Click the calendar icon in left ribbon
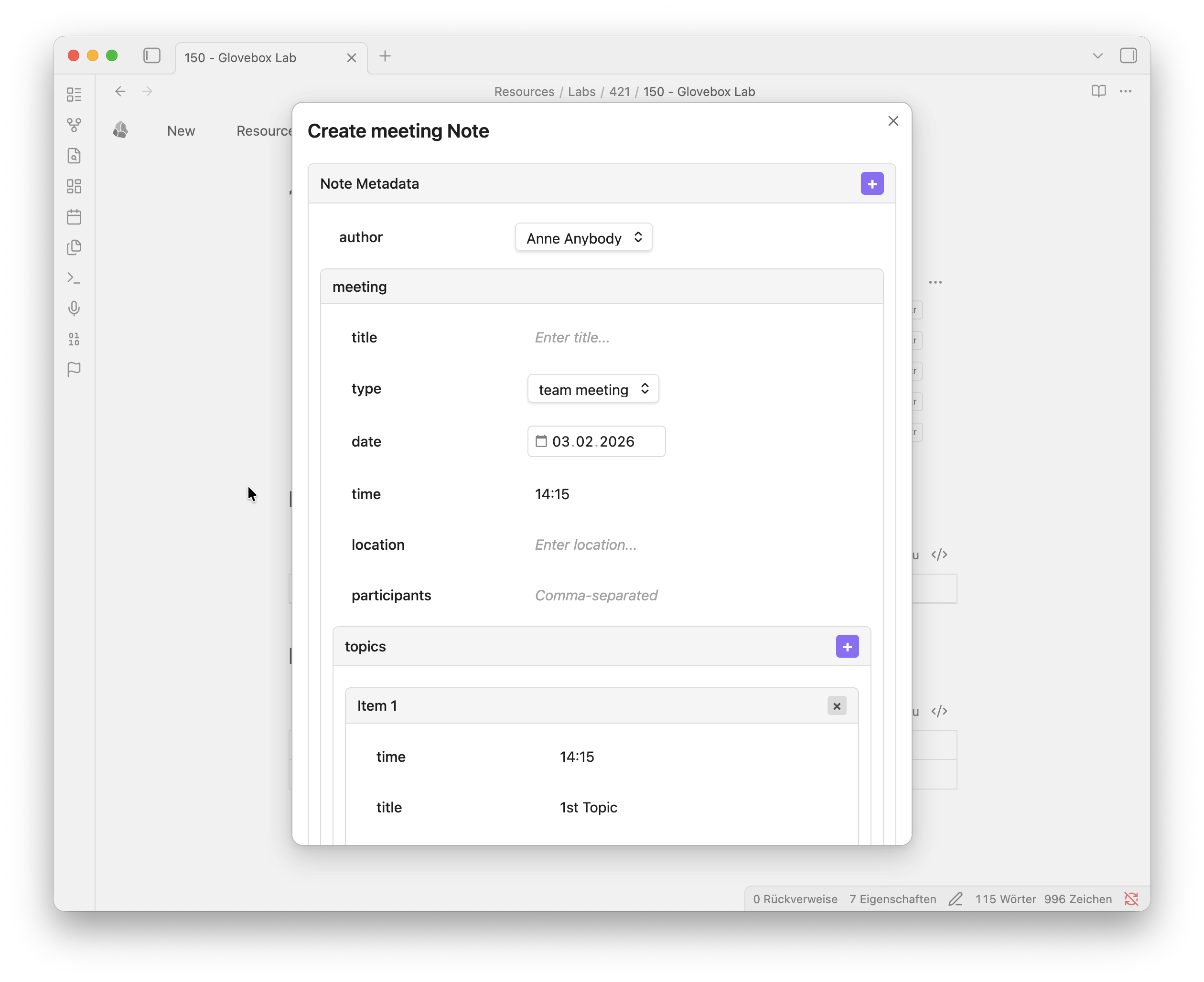The height and width of the screenshot is (982, 1204). point(74,217)
